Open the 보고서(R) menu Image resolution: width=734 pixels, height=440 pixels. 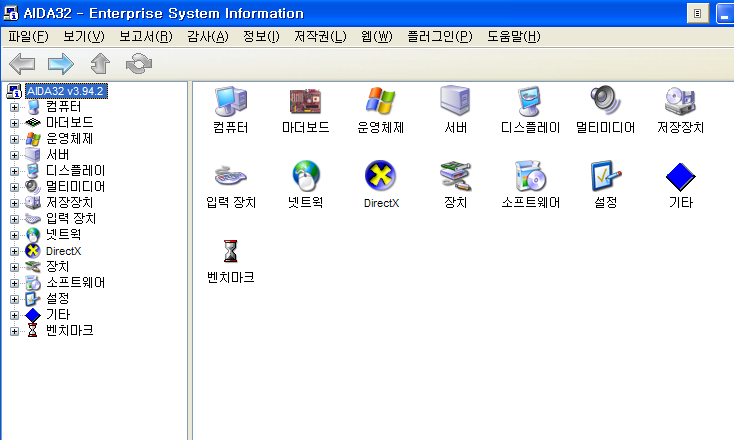coord(146,37)
